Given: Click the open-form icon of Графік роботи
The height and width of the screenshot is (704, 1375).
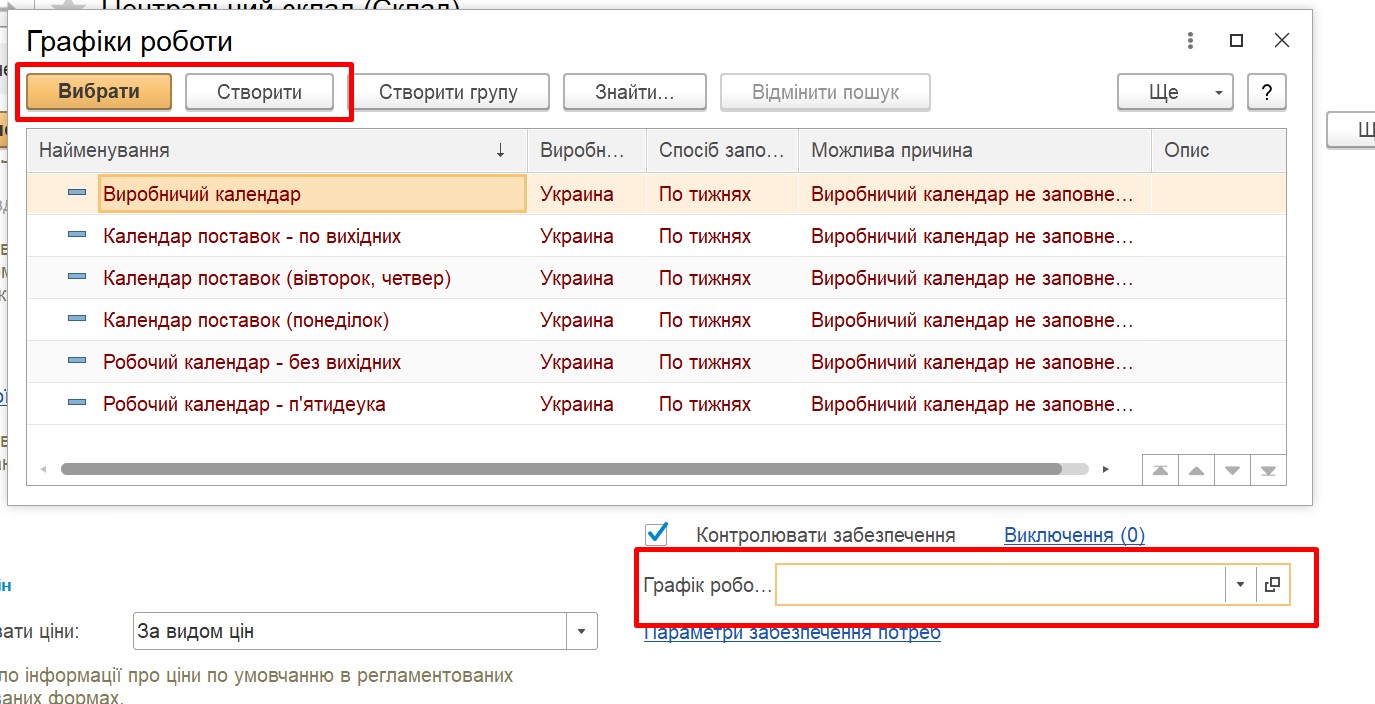Looking at the screenshot, I should click(x=1272, y=585).
